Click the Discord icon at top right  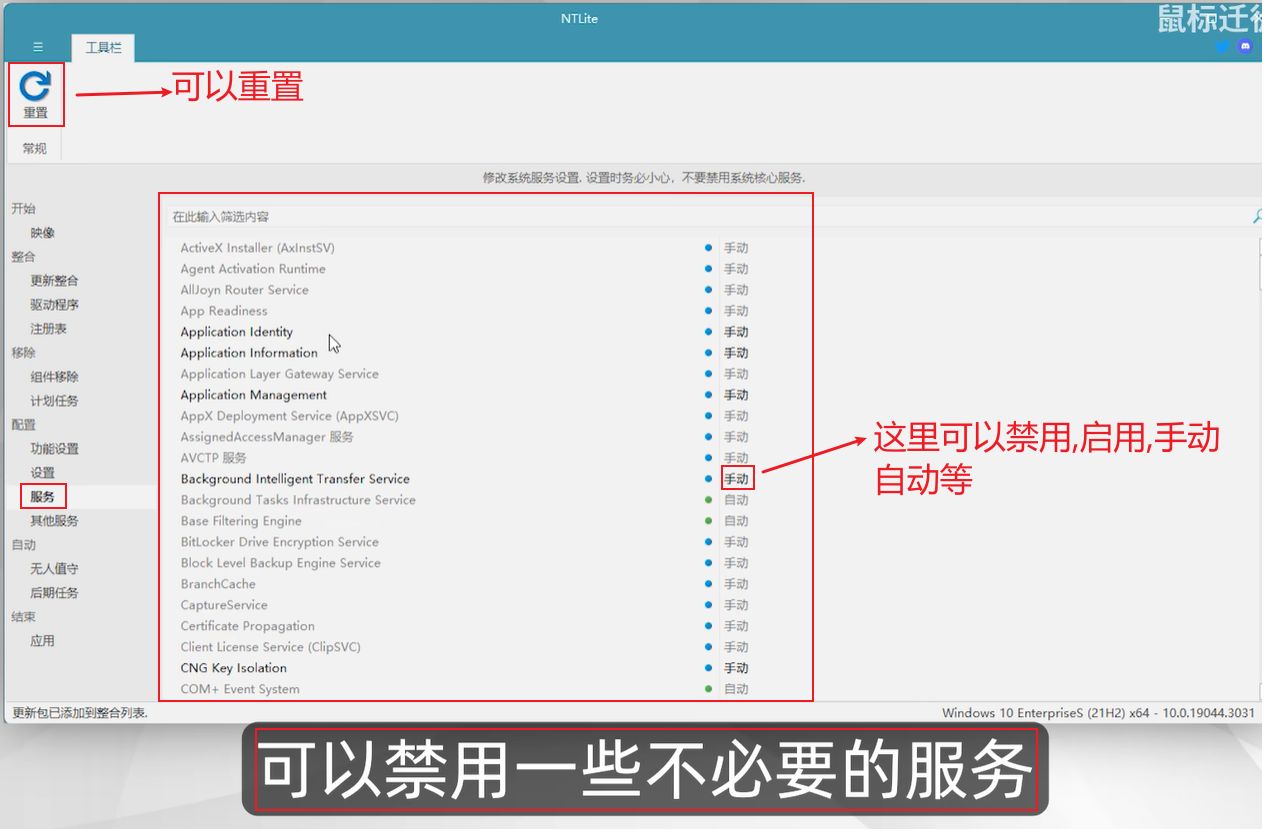pyautogui.click(x=1245, y=46)
